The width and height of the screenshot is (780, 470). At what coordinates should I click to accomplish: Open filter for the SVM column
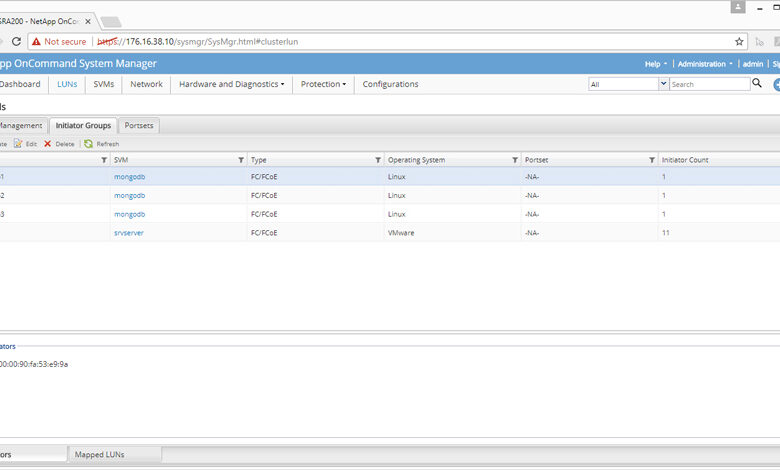(x=241, y=160)
